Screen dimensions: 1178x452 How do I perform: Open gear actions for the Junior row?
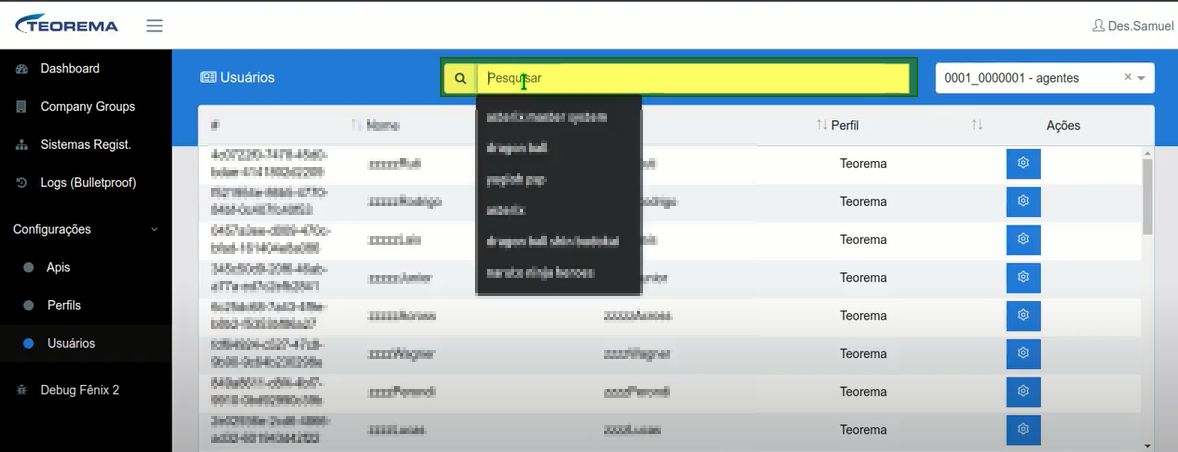coord(1023,278)
